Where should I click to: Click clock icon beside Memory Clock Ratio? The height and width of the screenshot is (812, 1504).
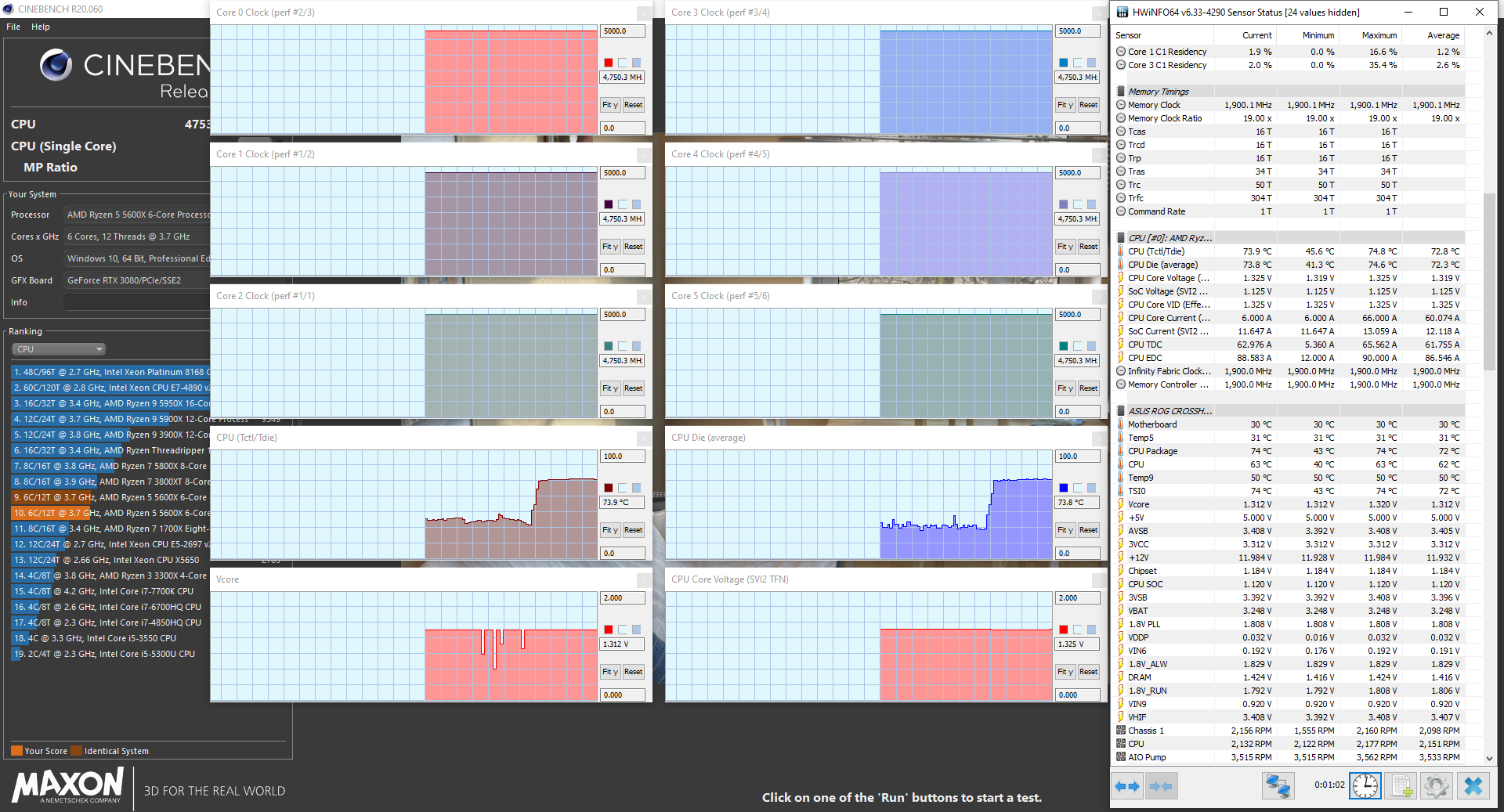point(1121,118)
